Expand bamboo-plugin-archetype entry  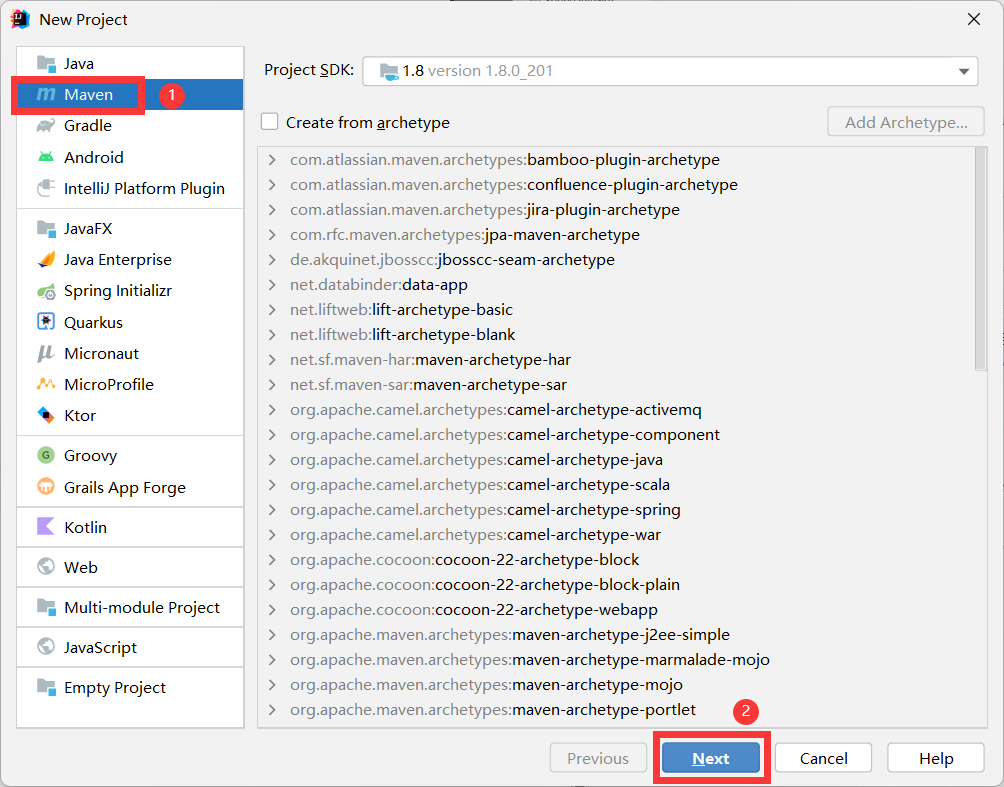272,159
